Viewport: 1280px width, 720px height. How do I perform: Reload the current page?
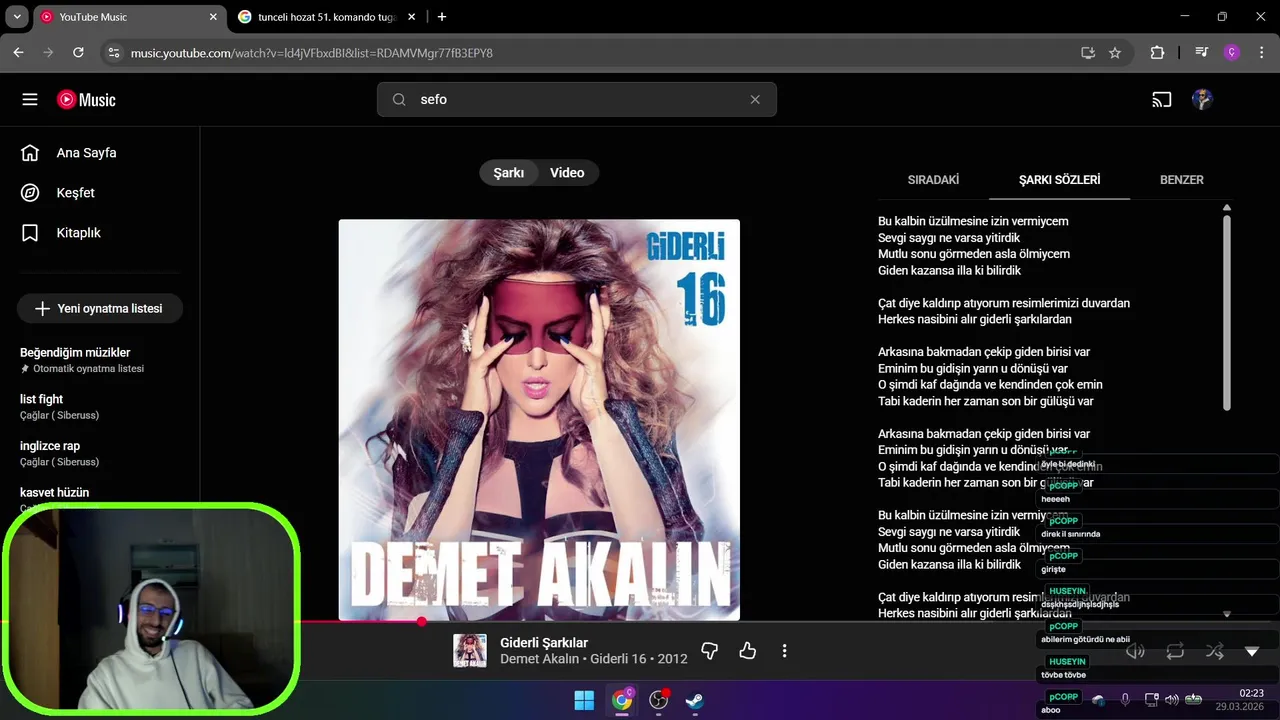point(78,53)
